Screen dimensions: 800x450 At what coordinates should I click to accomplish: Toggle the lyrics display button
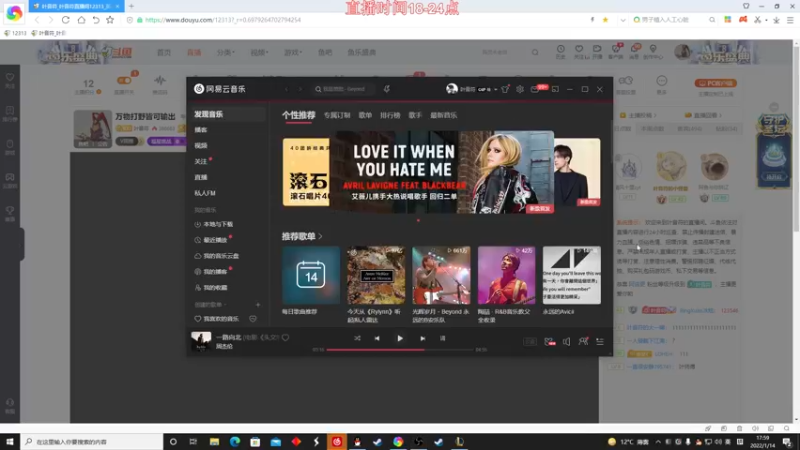click(442, 338)
